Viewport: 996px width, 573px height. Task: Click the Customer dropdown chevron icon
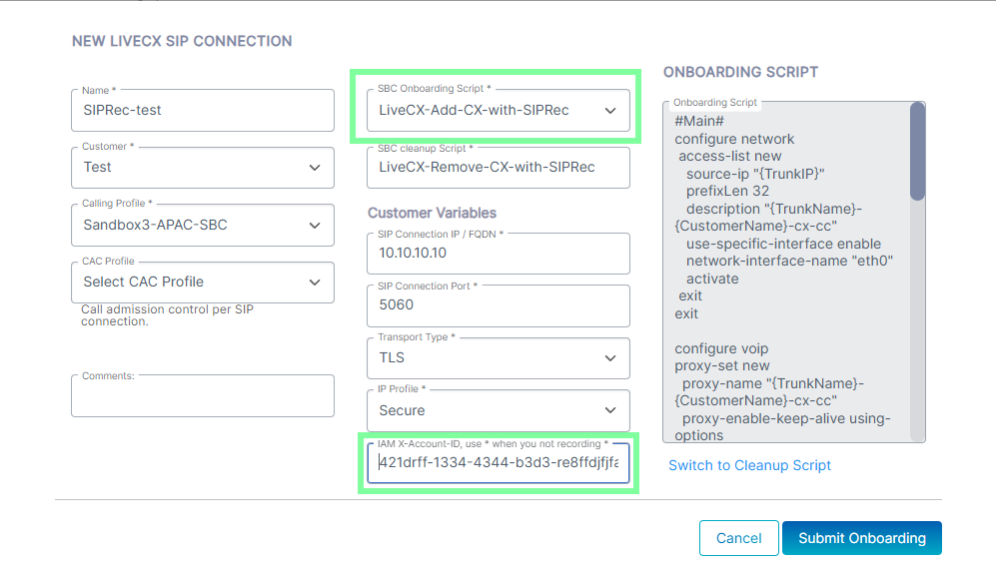[x=316, y=168]
